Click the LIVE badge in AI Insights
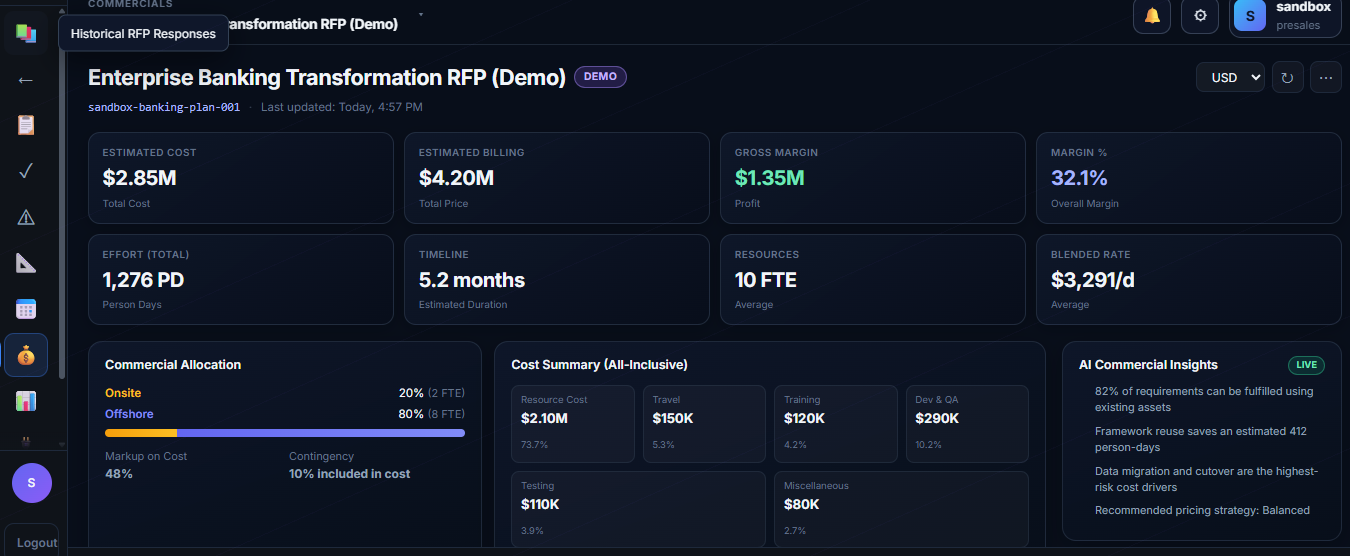This screenshot has width=1350, height=556. (x=1306, y=365)
